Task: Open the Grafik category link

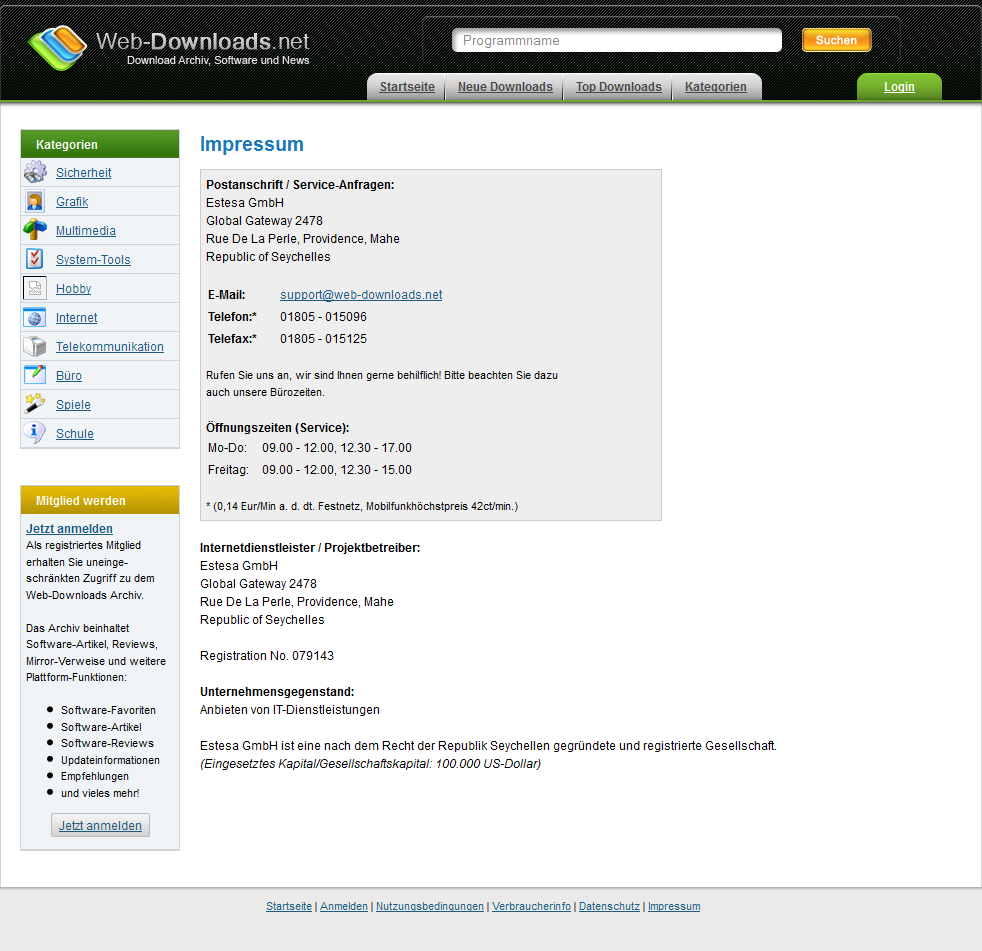Action: [x=72, y=202]
